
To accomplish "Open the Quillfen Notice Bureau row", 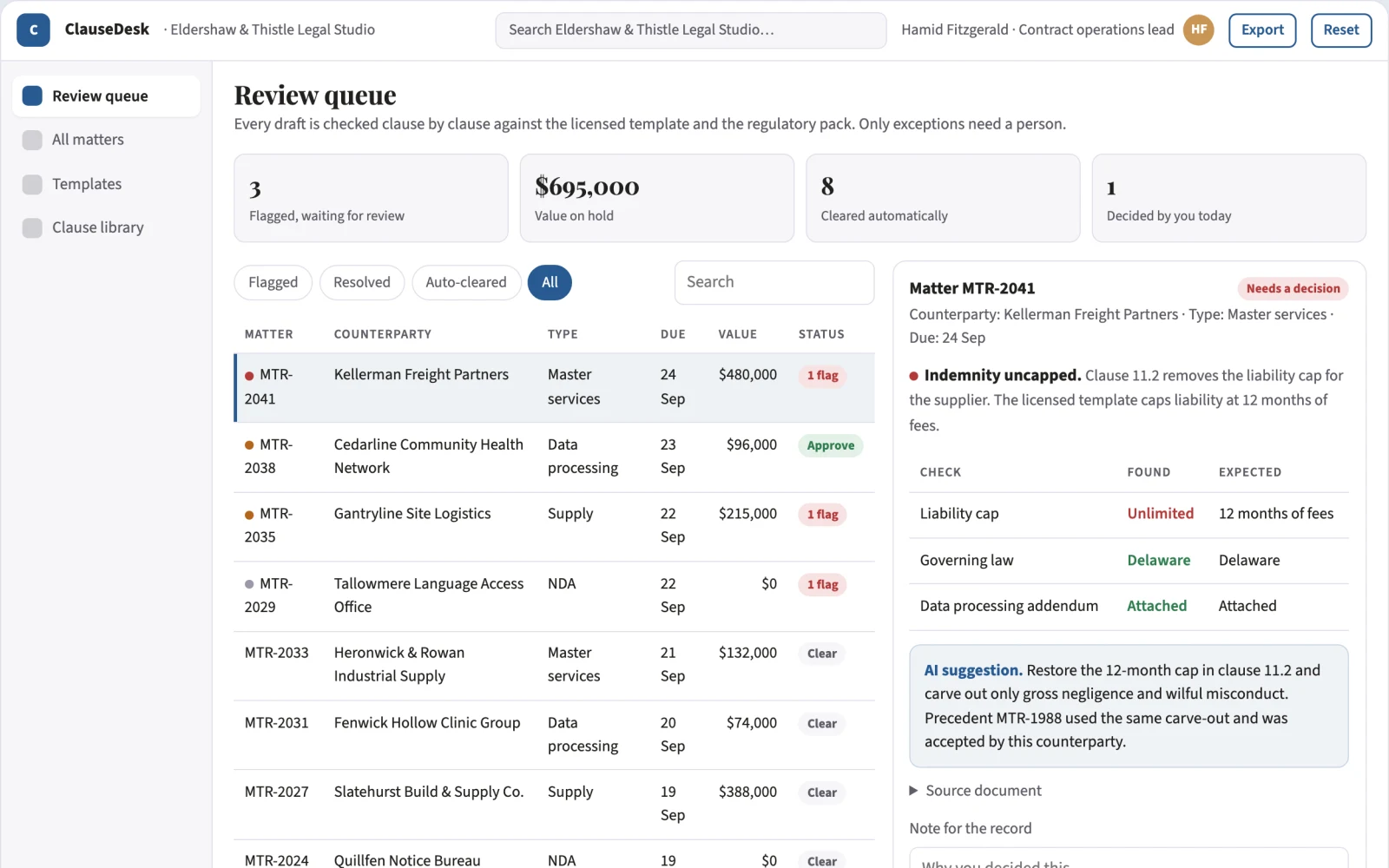I will [554, 855].
